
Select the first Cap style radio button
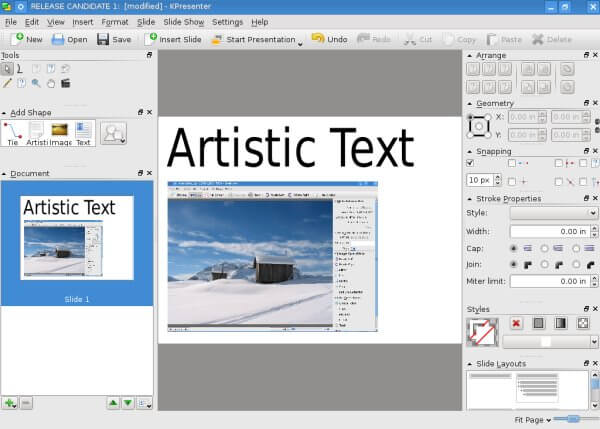click(x=514, y=248)
